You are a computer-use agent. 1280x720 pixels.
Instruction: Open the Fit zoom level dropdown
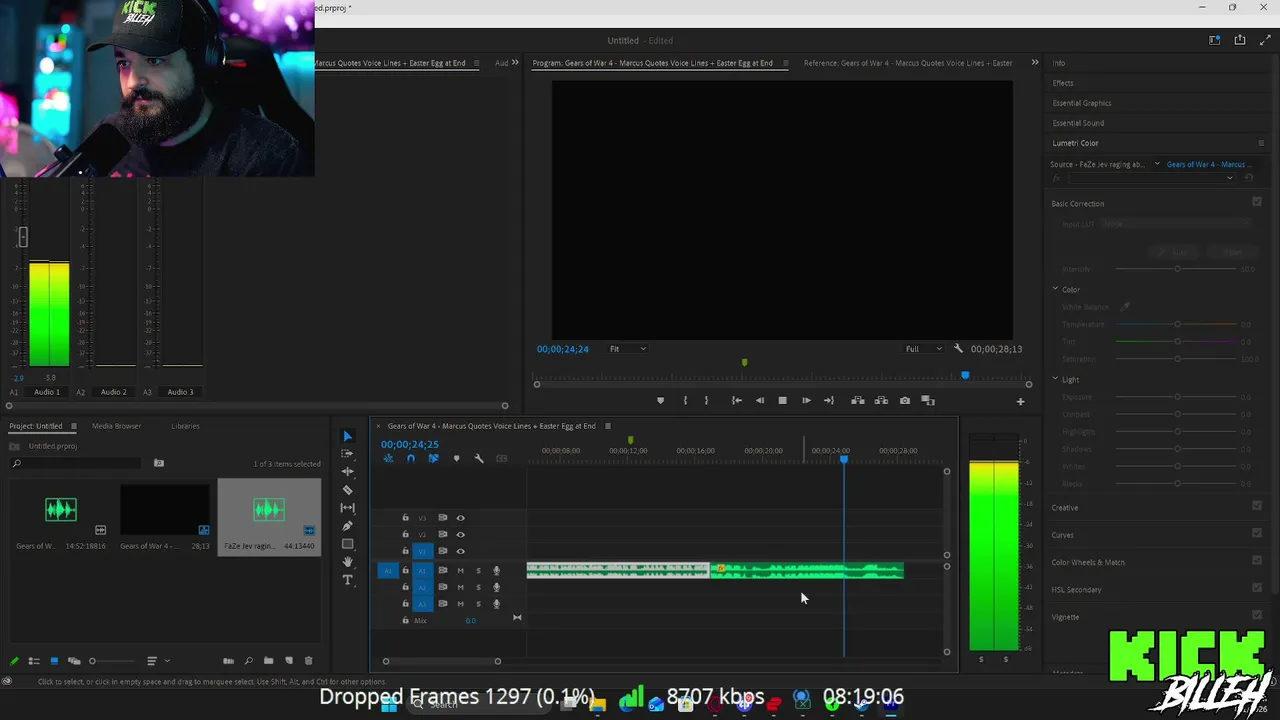point(628,349)
